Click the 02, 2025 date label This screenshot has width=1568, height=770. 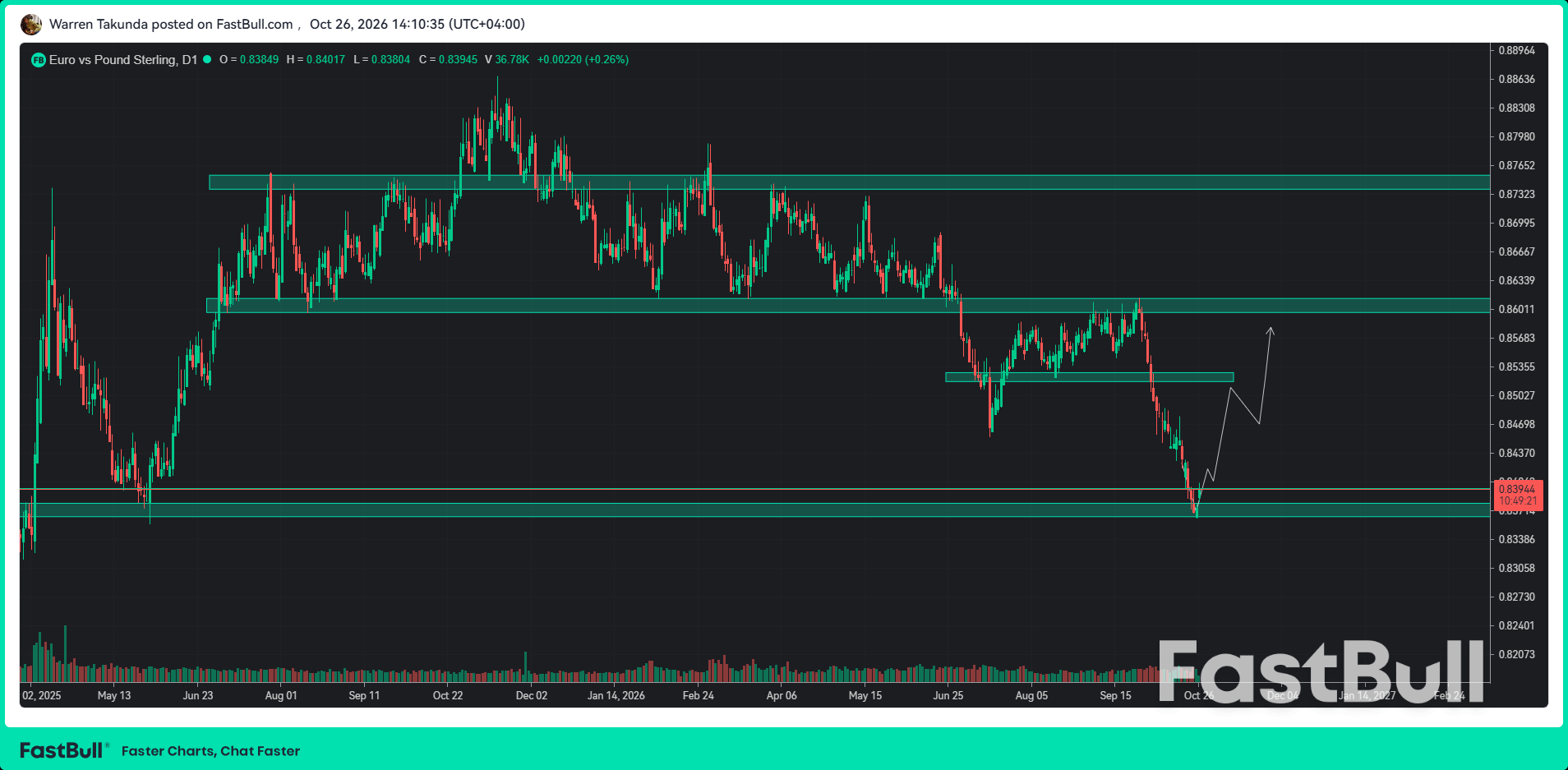click(41, 695)
